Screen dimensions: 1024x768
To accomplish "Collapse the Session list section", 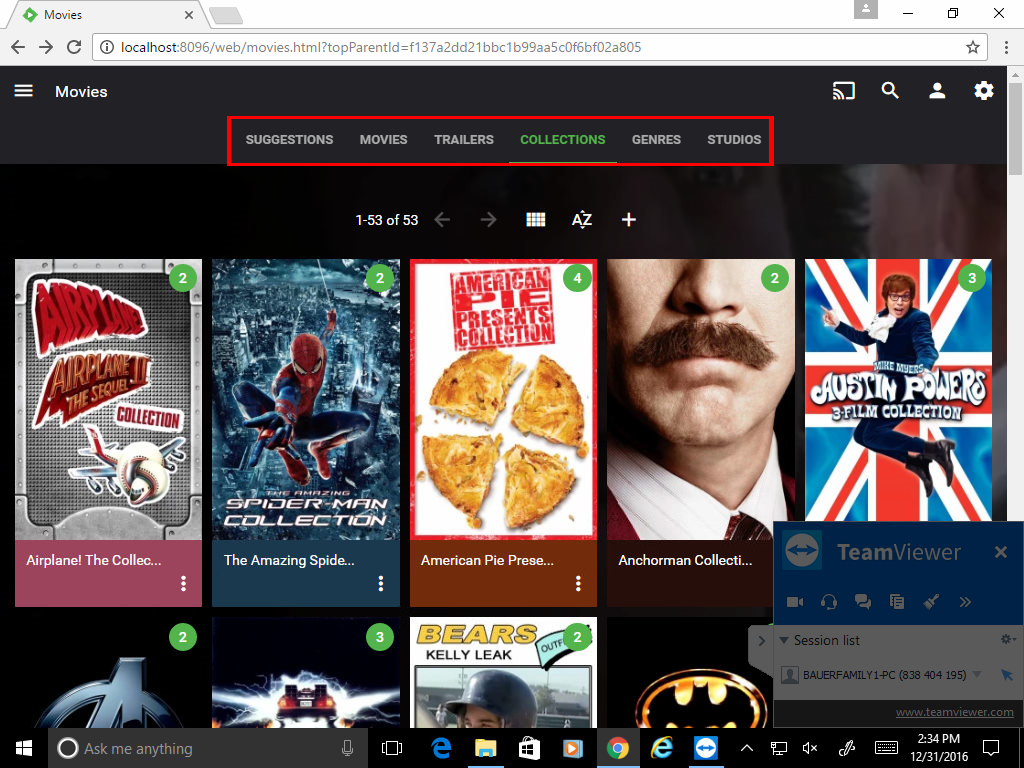I will (x=784, y=640).
